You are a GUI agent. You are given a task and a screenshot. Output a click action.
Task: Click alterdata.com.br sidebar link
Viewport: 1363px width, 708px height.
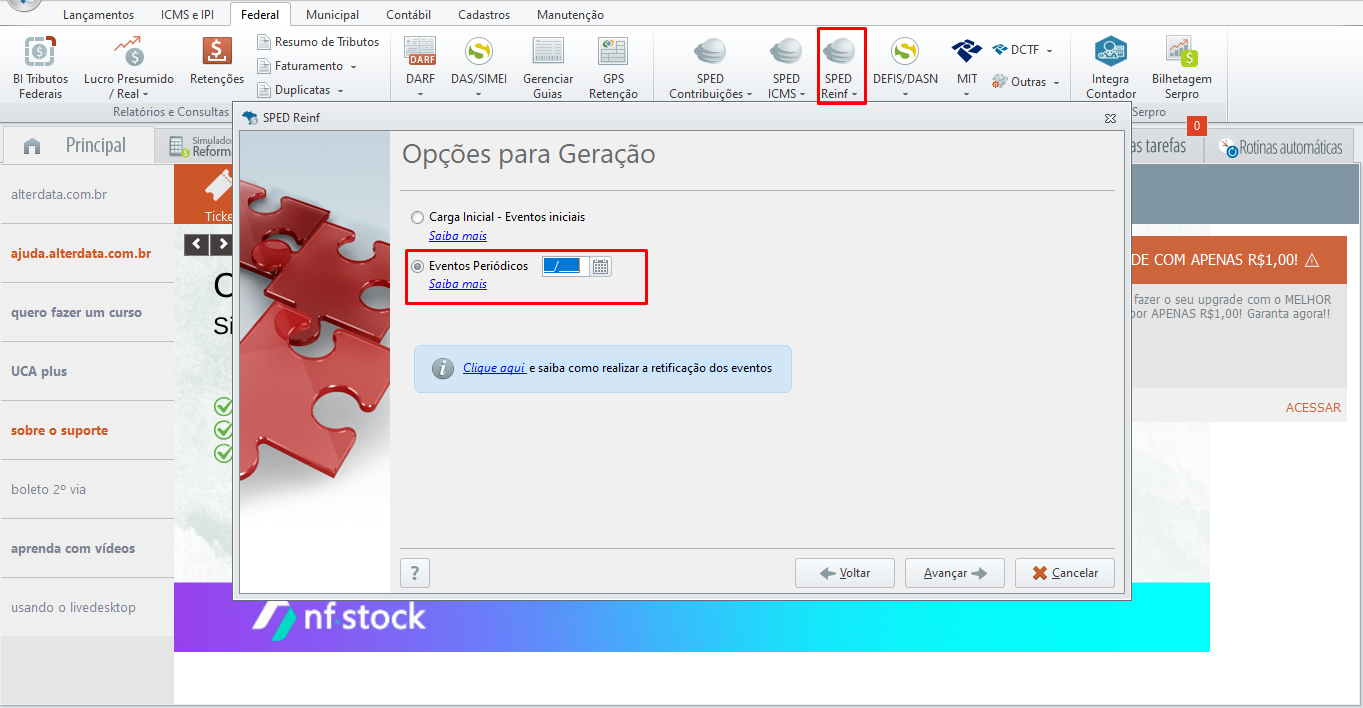click(x=59, y=194)
